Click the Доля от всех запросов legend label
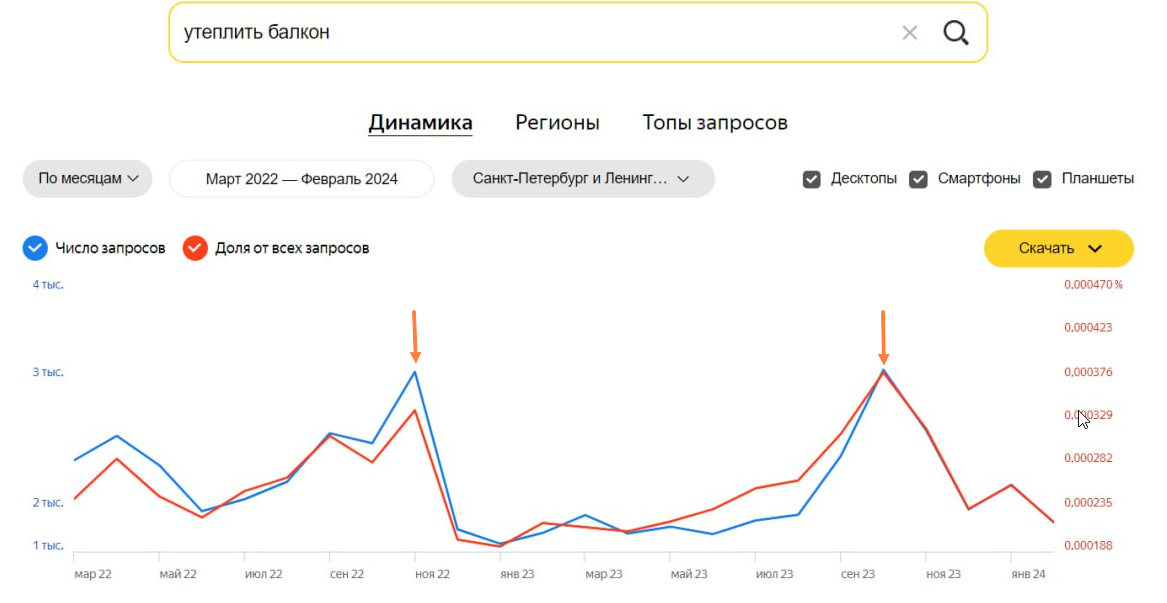1167x603 pixels. click(x=291, y=248)
